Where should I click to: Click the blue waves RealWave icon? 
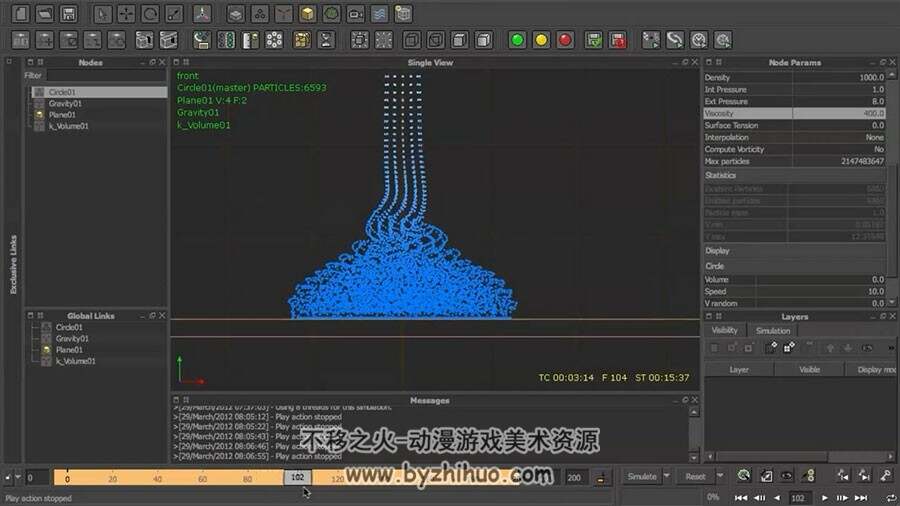coord(379,13)
